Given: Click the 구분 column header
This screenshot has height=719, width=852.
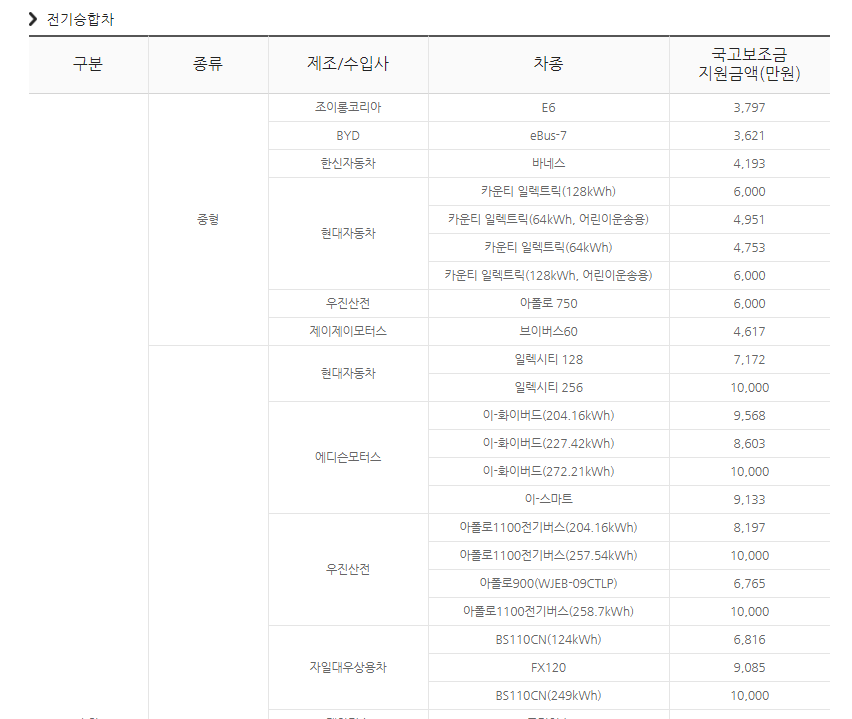Looking at the screenshot, I should (x=88, y=64).
